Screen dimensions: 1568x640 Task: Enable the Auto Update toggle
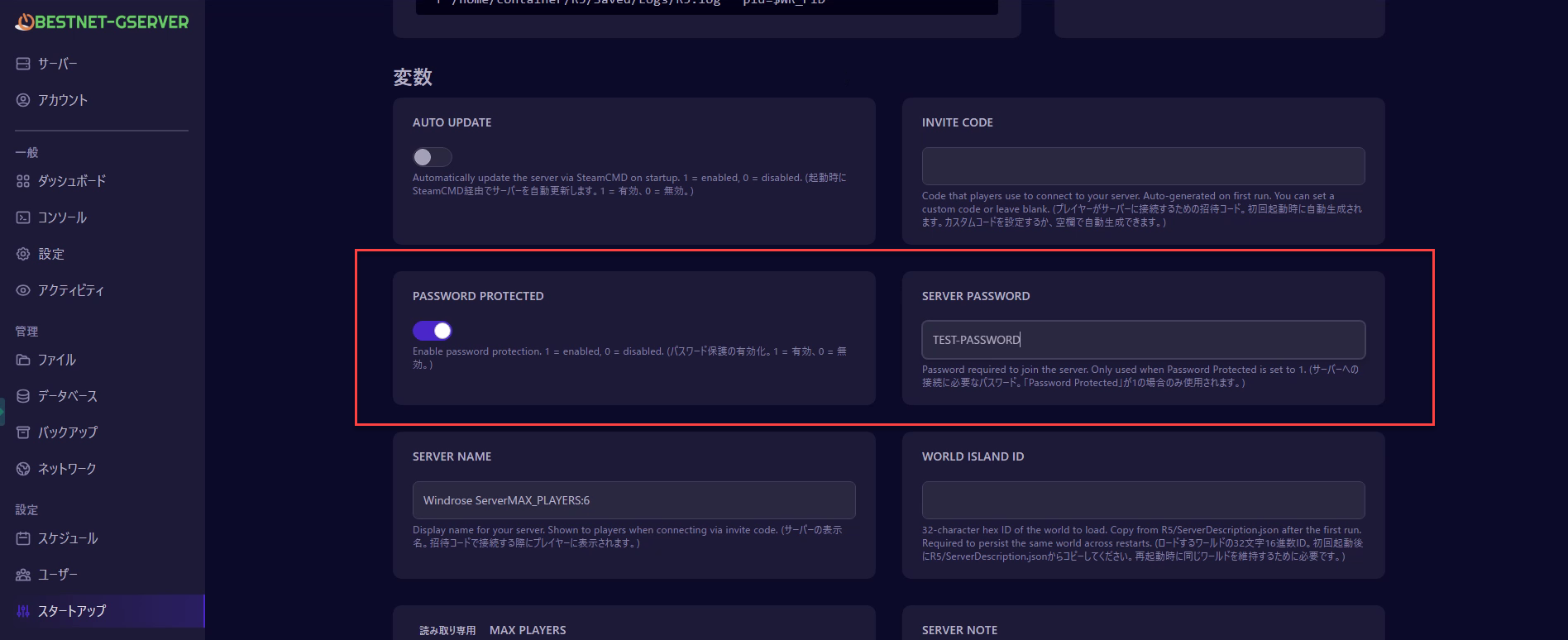[x=432, y=157]
